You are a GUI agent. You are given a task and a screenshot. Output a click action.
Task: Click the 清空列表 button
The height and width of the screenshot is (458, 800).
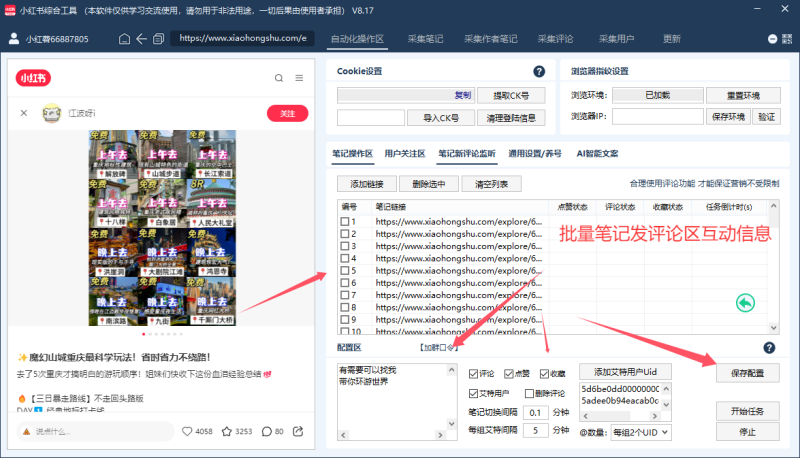[491, 184]
